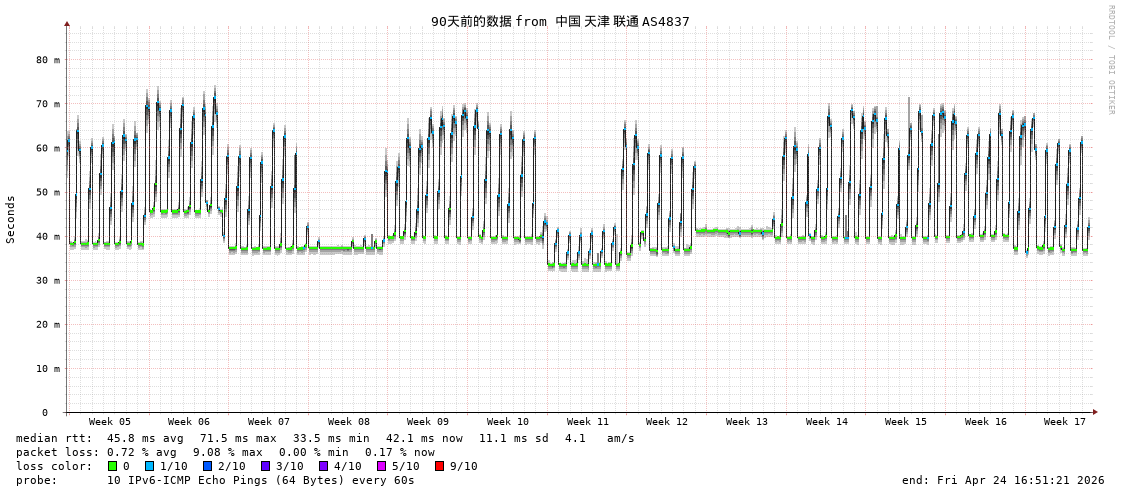Click the green 0 loss color swatch
Viewport: 1121px width, 494px height.
(x=113, y=466)
